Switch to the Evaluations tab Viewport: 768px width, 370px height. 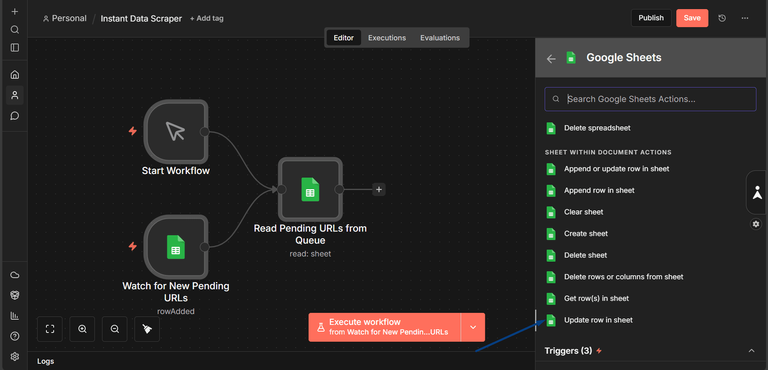(x=440, y=38)
